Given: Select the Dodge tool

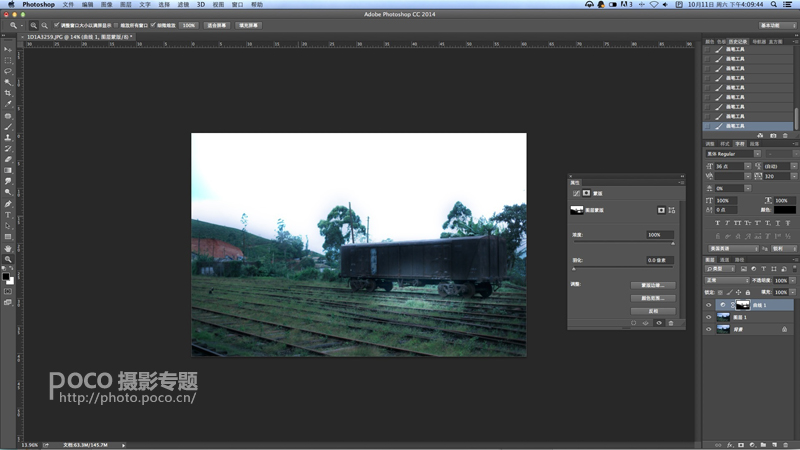Looking at the screenshot, I should click(8, 192).
